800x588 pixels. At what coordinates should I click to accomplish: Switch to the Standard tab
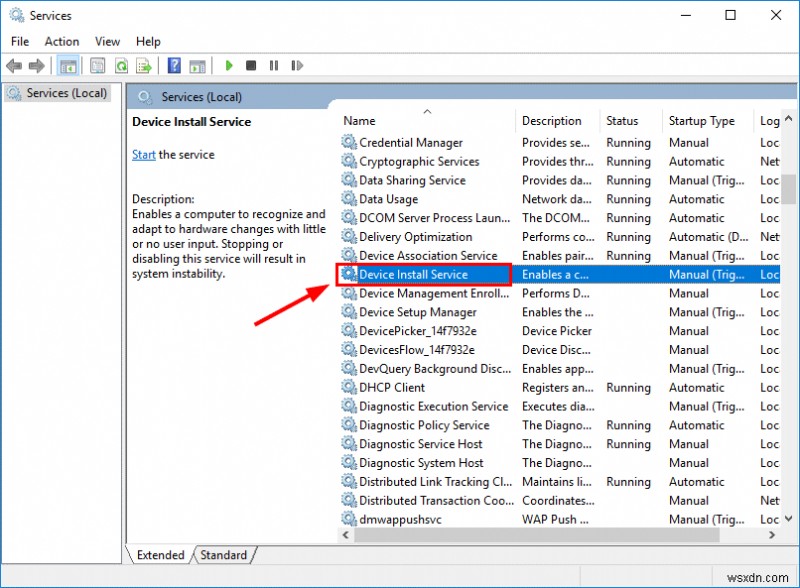223,555
